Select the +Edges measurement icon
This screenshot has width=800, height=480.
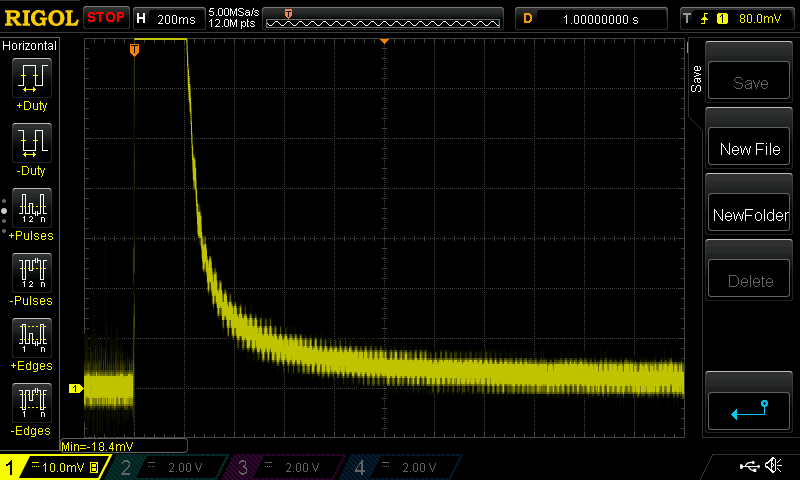pos(32,338)
